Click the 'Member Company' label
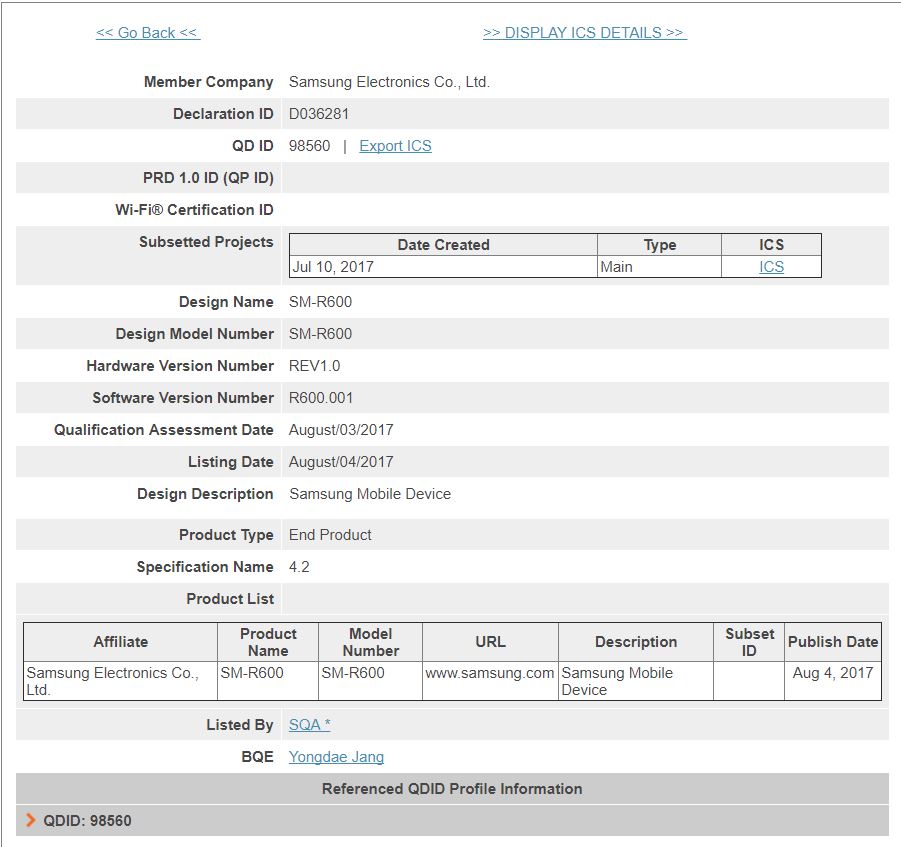Image resolution: width=901 pixels, height=847 pixels. pyautogui.click(x=209, y=82)
